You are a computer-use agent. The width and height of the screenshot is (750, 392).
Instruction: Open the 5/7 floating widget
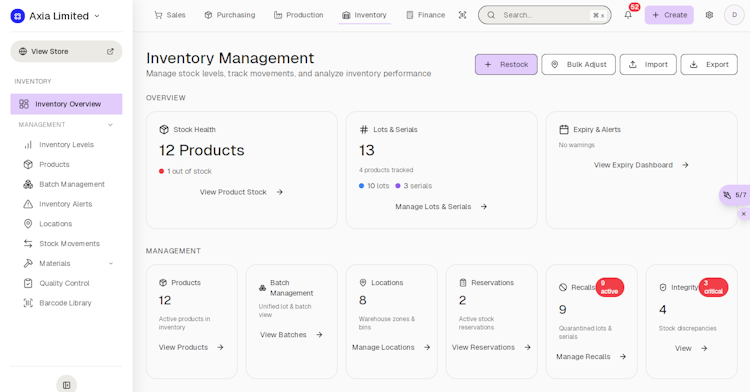pyautogui.click(x=735, y=195)
